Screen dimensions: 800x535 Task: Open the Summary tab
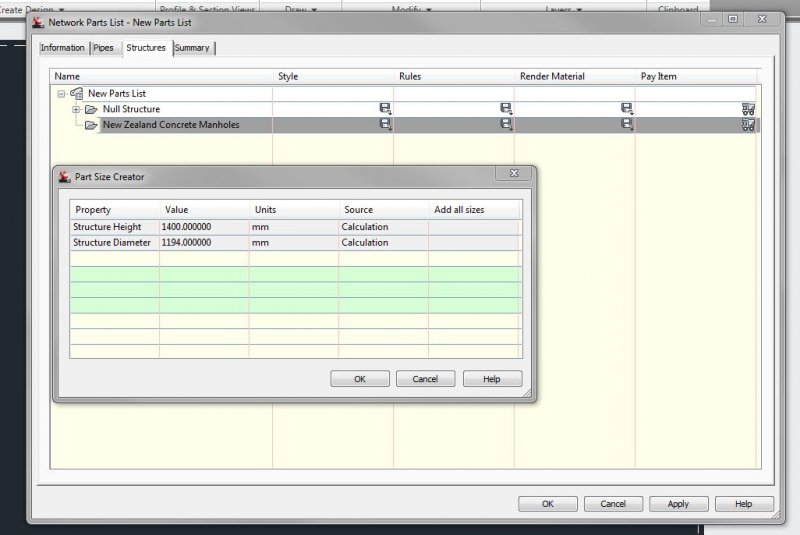click(192, 48)
